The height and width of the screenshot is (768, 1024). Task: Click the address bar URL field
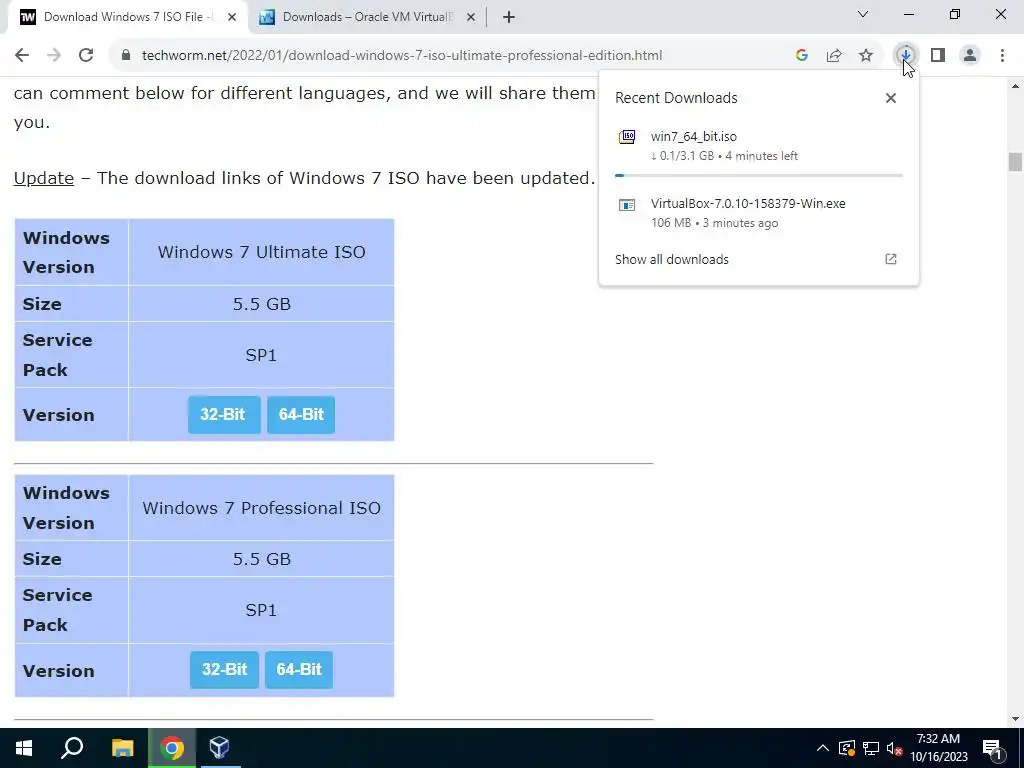click(402, 56)
